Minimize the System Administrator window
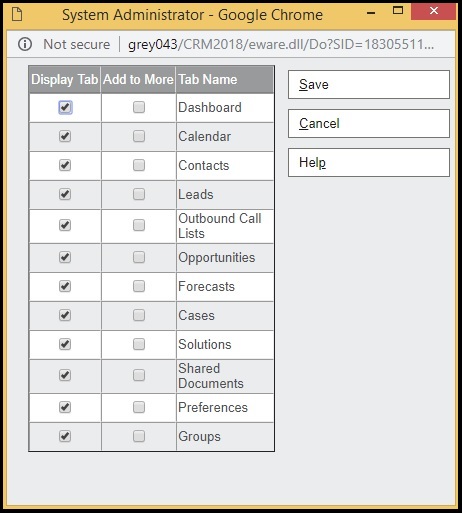The width and height of the screenshot is (462, 513). [x=371, y=13]
